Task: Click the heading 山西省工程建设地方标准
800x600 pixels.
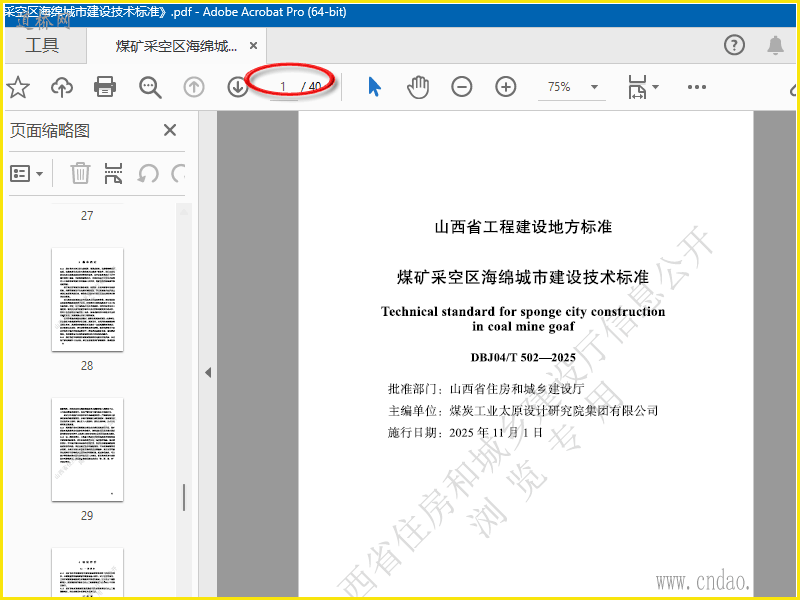Action: point(523,227)
